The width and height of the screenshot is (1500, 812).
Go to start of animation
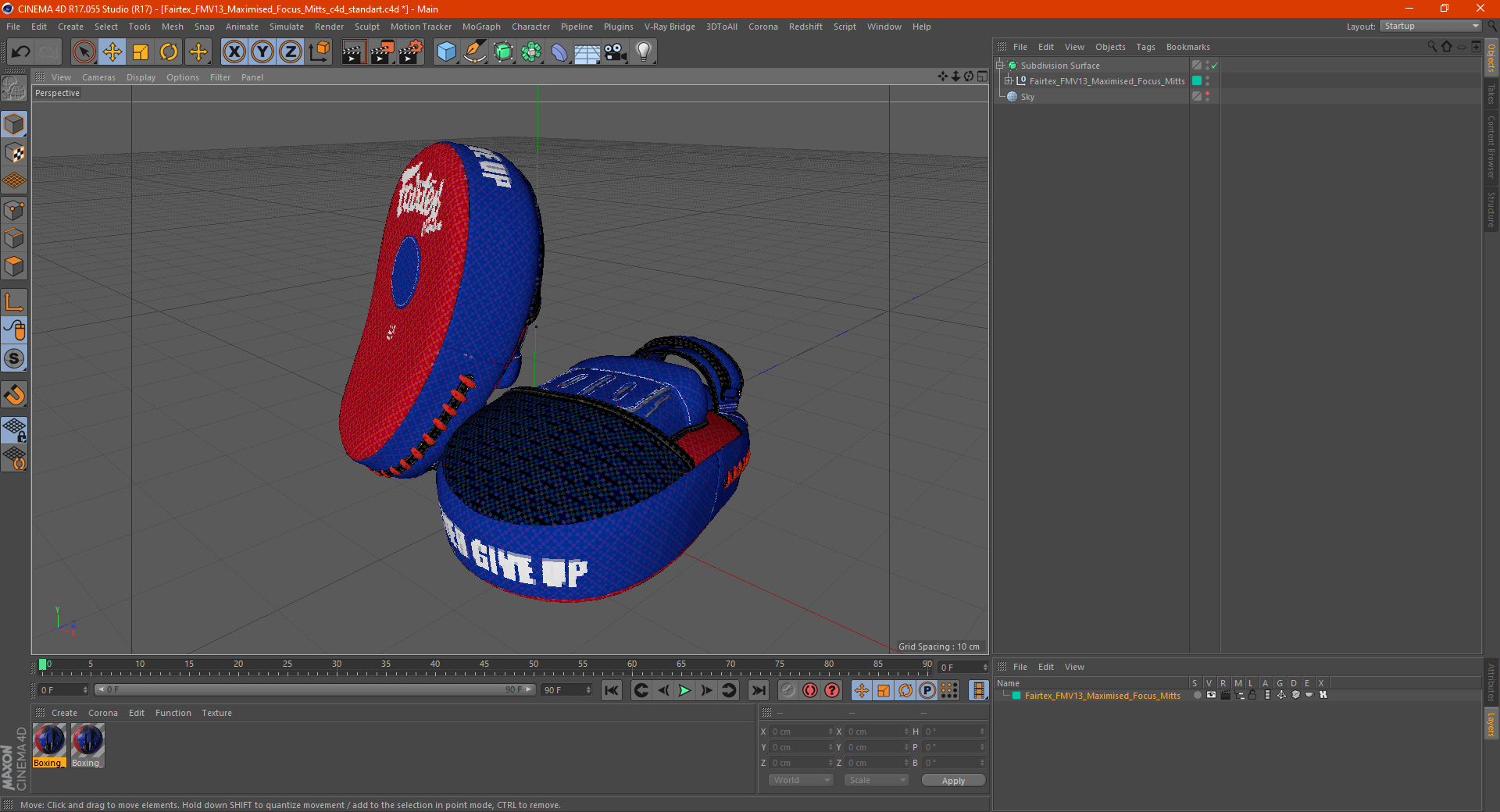(612, 690)
